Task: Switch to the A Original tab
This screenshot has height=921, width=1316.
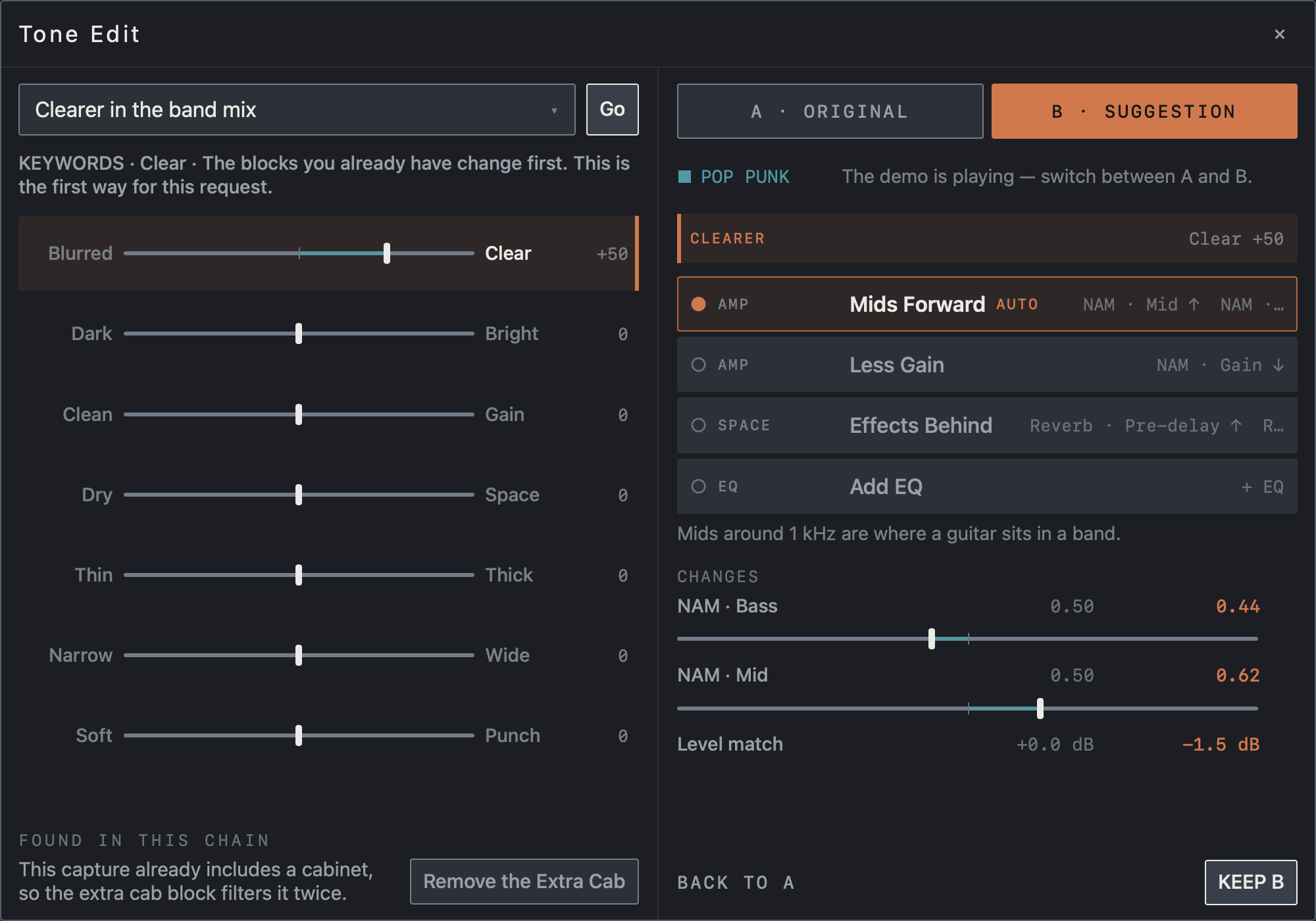Action: coord(830,111)
